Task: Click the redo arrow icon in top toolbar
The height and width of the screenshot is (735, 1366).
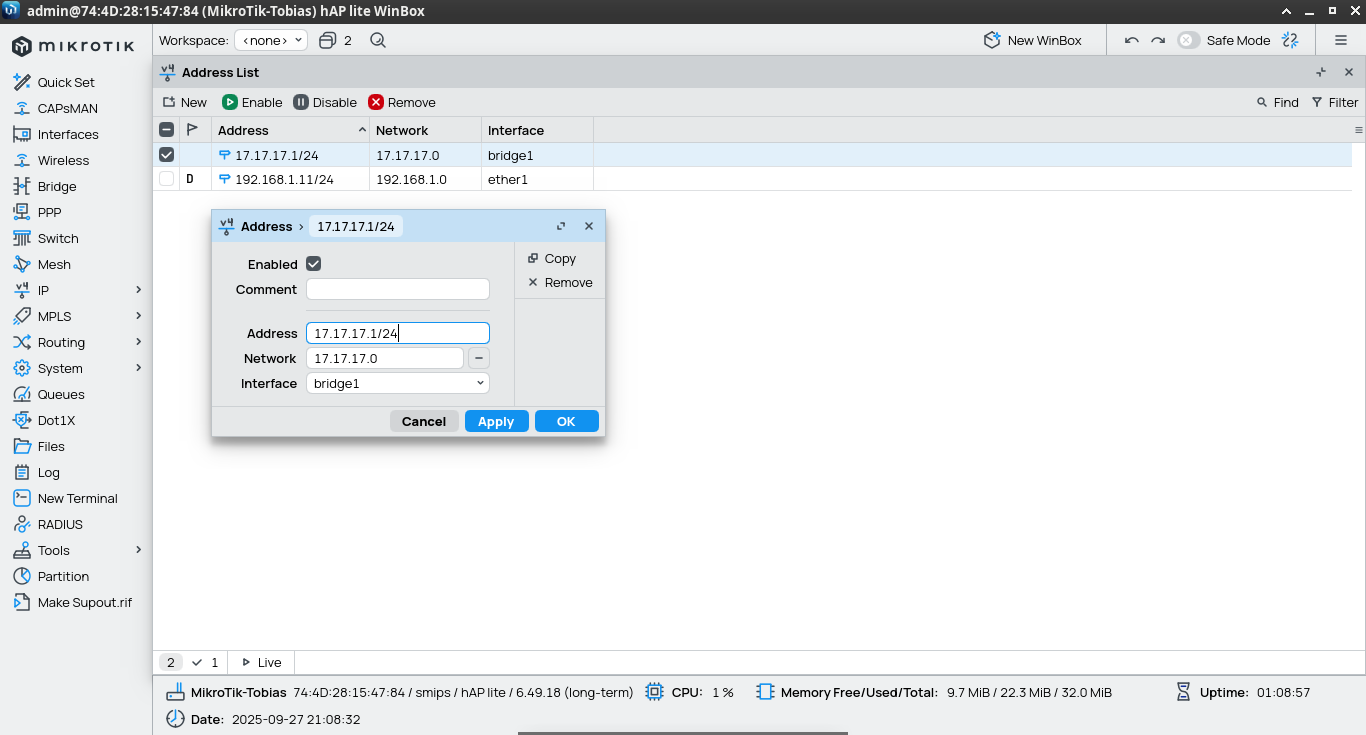Action: 1158,41
